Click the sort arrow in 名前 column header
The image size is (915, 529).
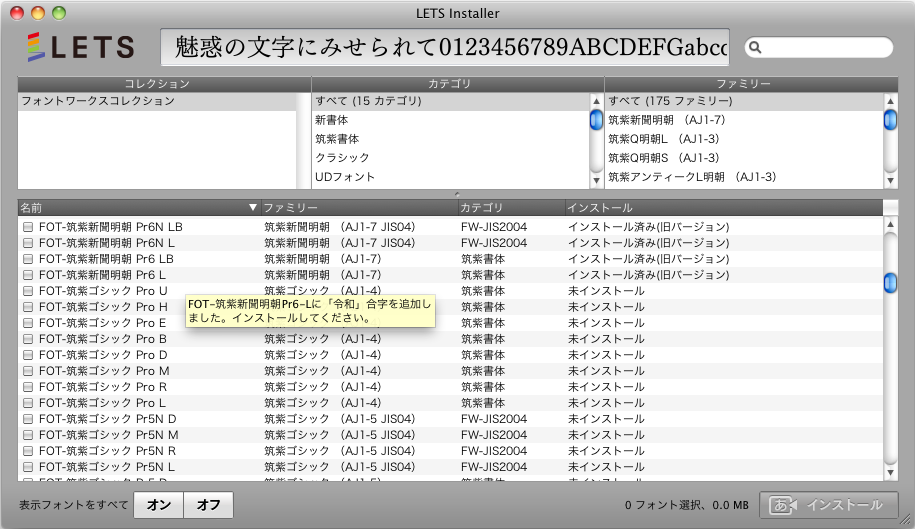click(x=253, y=207)
